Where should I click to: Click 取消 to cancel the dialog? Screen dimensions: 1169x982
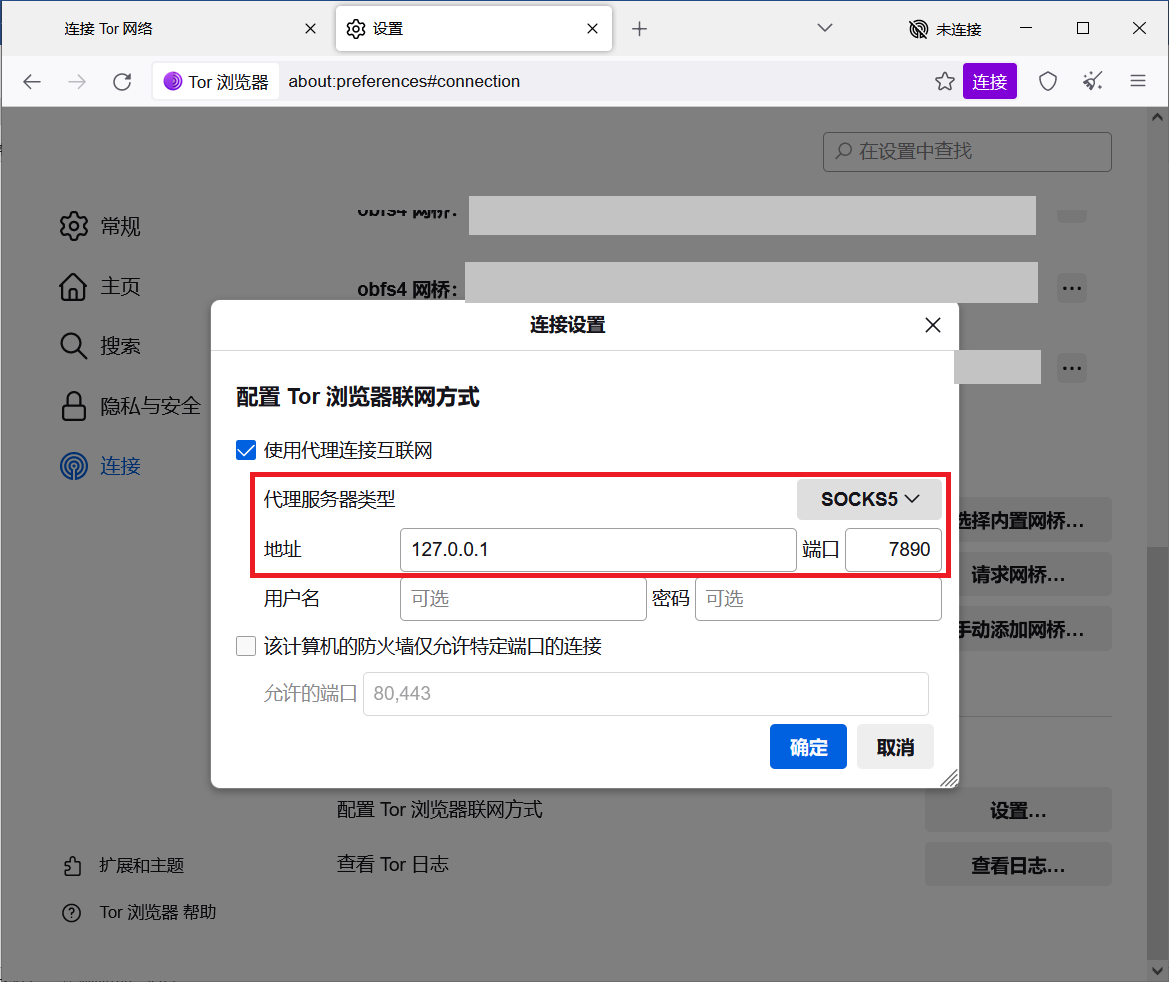pos(895,746)
